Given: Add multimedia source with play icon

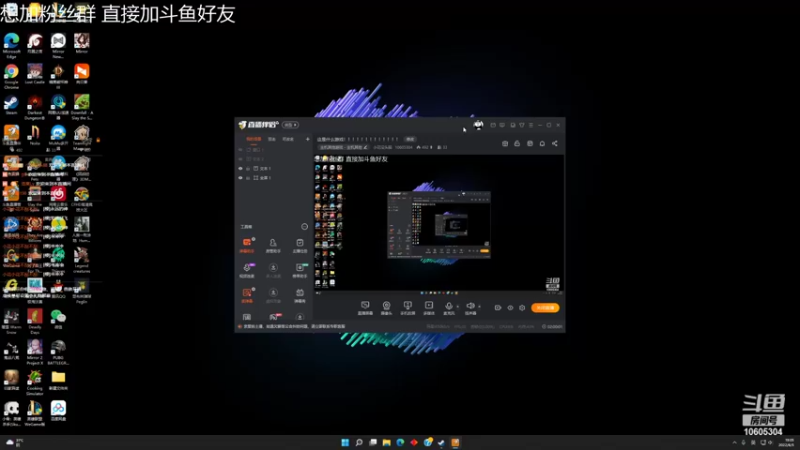Looking at the screenshot, I should [x=429, y=307].
